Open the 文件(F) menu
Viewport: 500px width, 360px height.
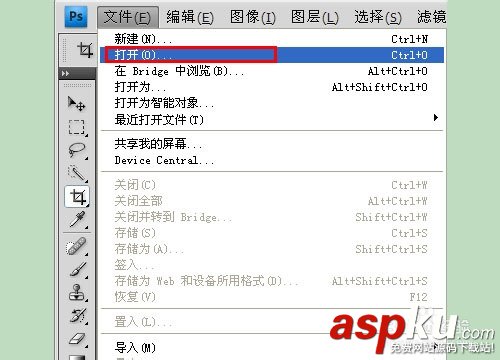pyautogui.click(x=128, y=17)
